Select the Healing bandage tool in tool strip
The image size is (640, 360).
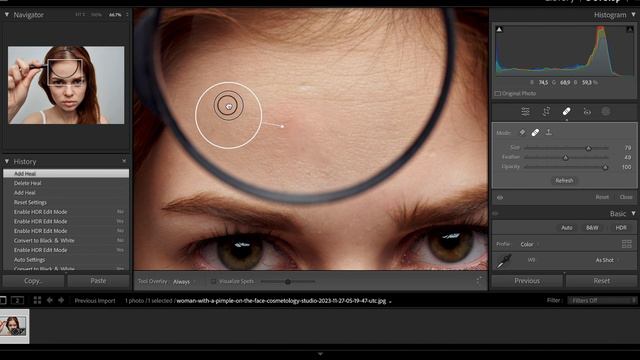click(x=566, y=111)
